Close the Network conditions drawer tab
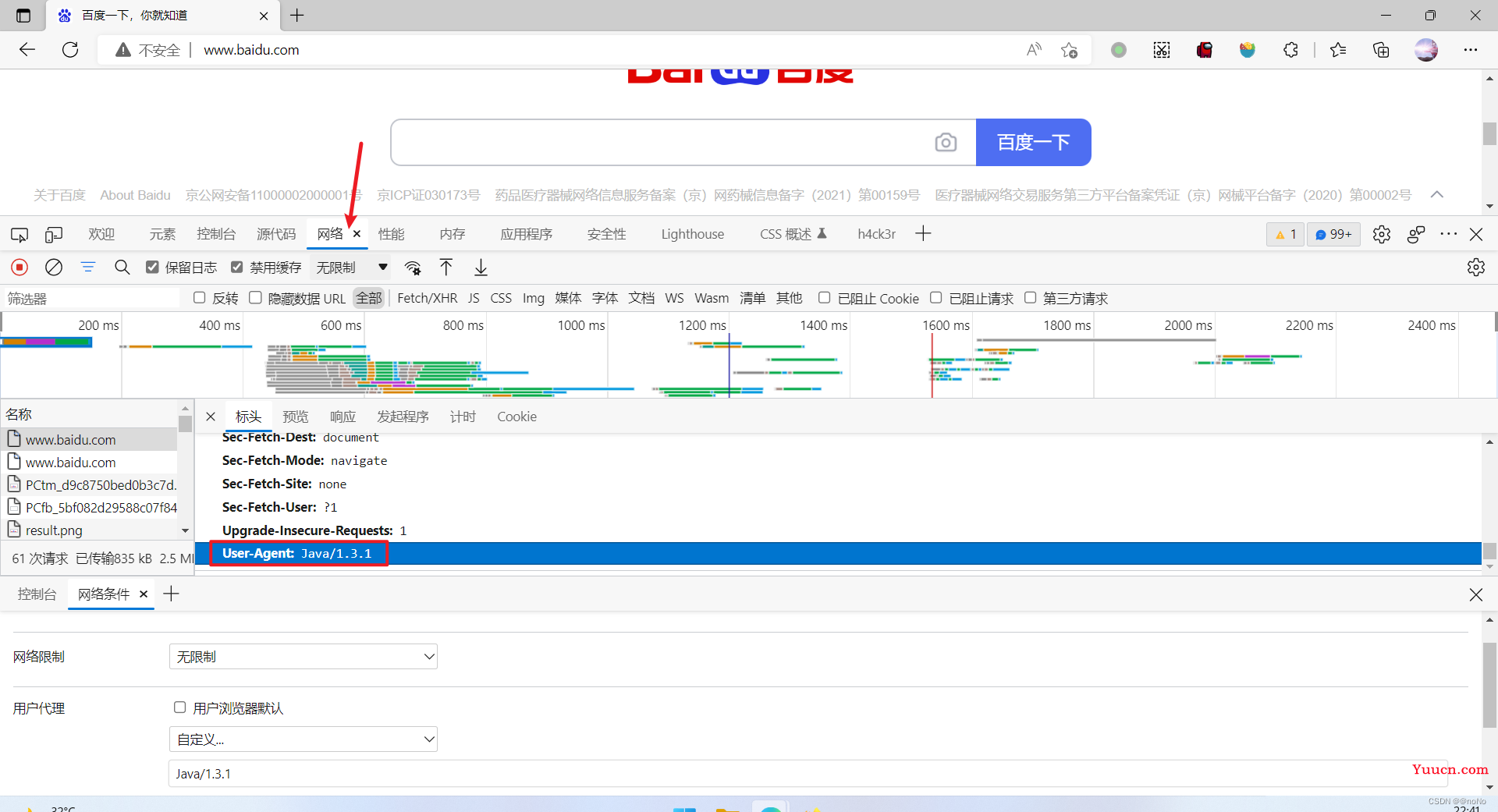This screenshot has width=1498, height=812. [x=144, y=594]
